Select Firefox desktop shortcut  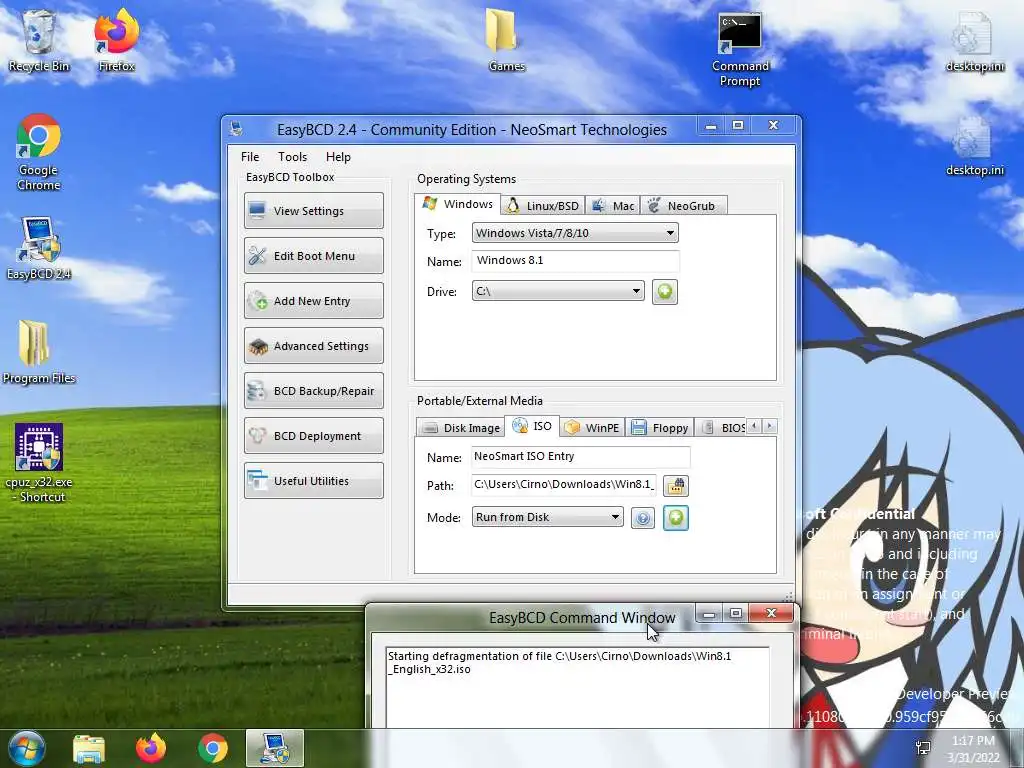pyautogui.click(x=117, y=41)
